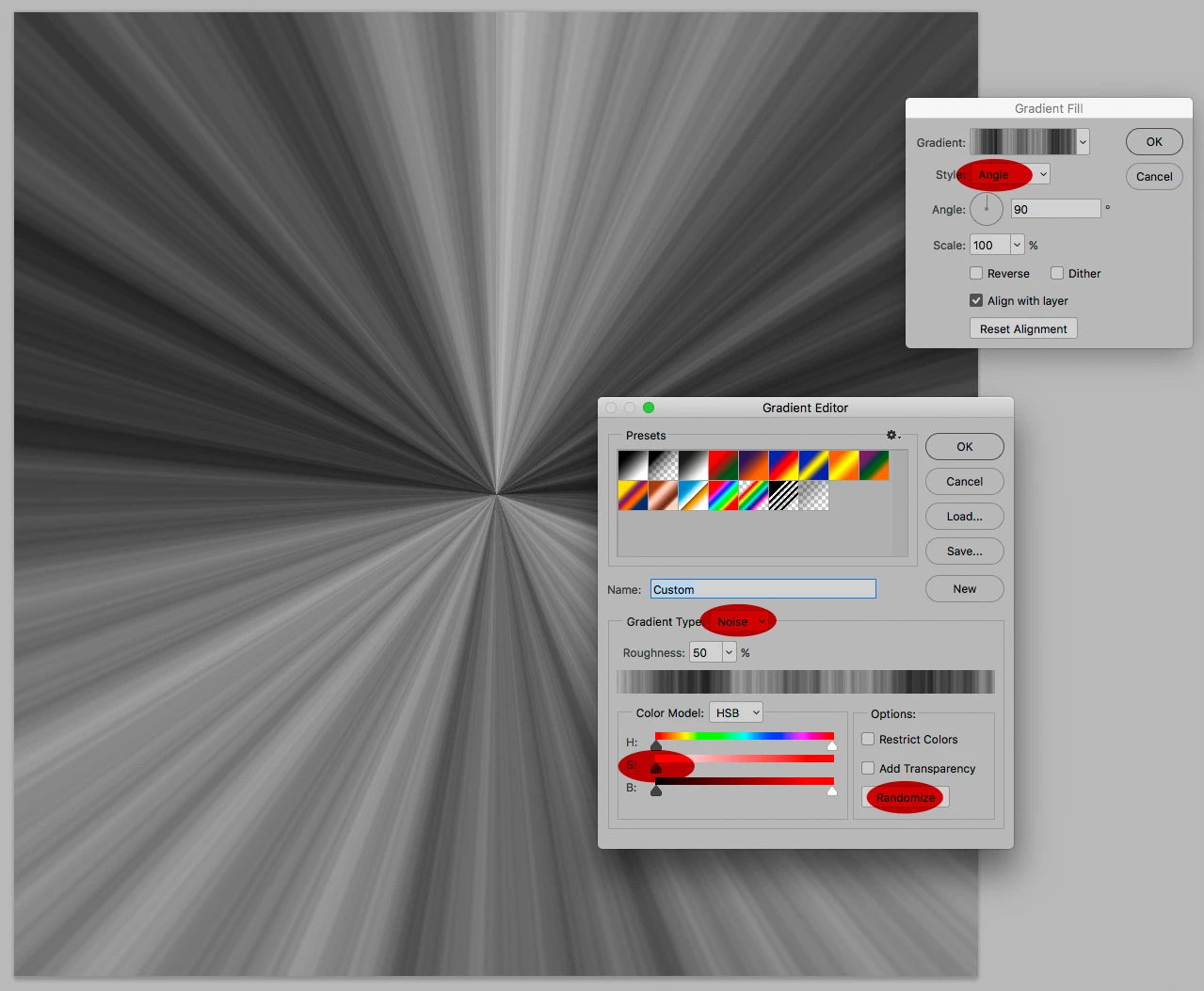Open the presets gear menu in Gradient Editor
This screenshot has width=1204, height=991.
tap(892, 435)
